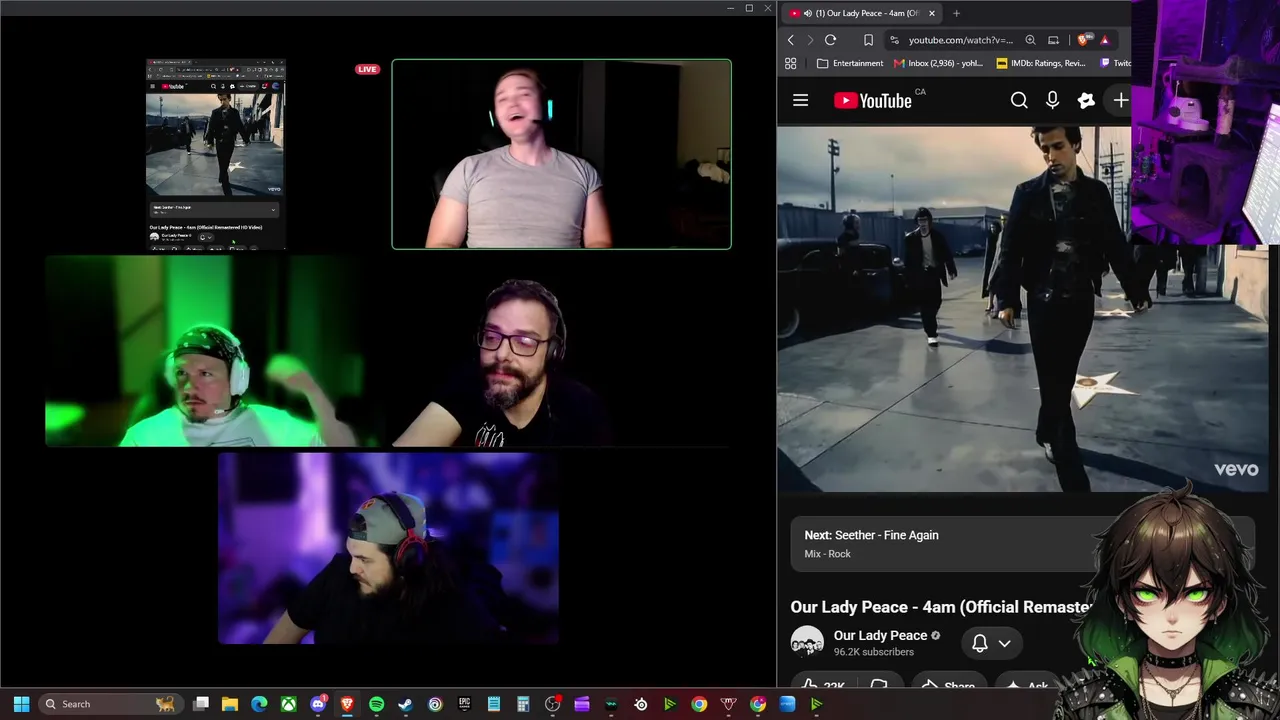This screenshot has height=720, width=1280.
Task: Switch to Brave browser on the taskbar
Action: click(x=347, y=704)
